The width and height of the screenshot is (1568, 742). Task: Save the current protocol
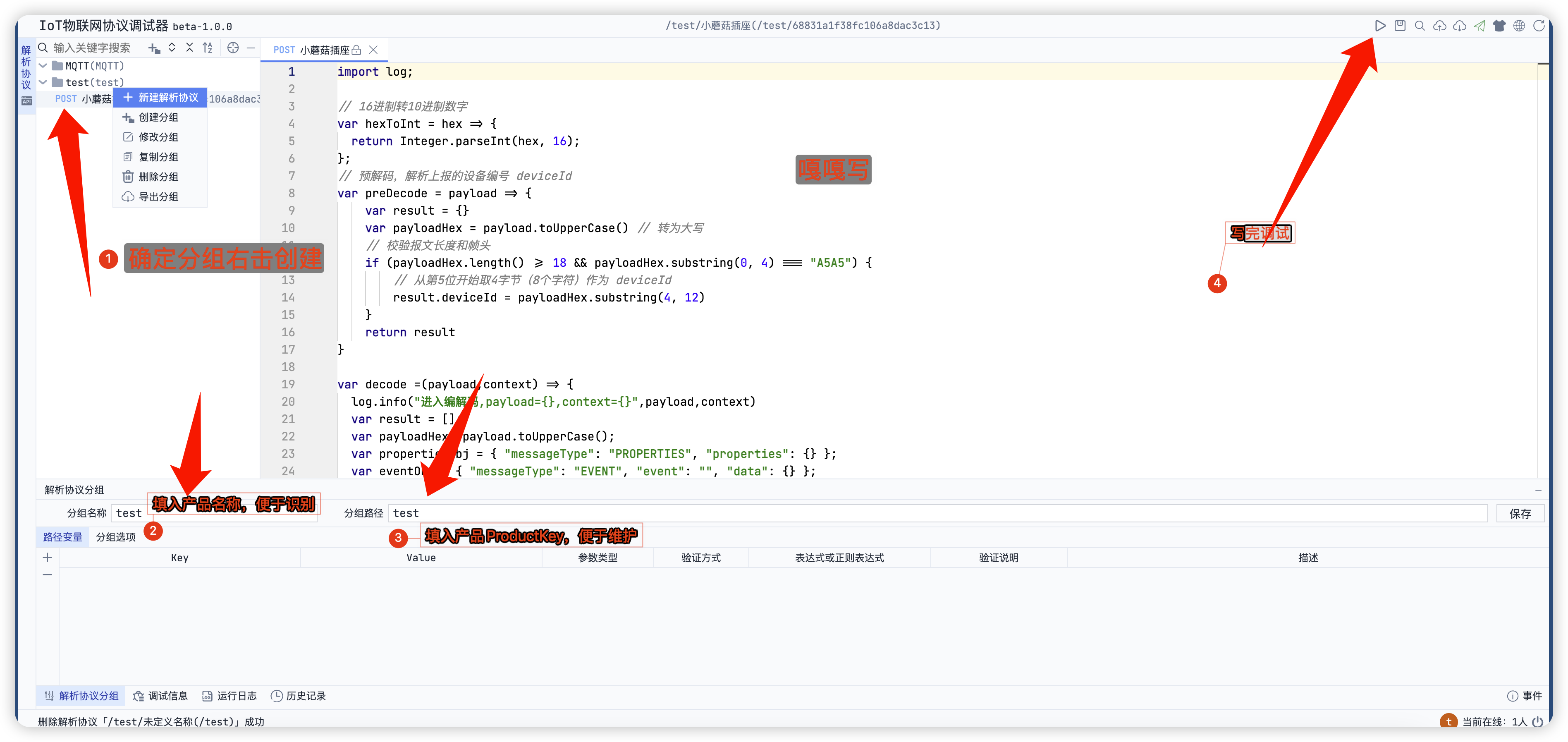[x=1400, y=26]
